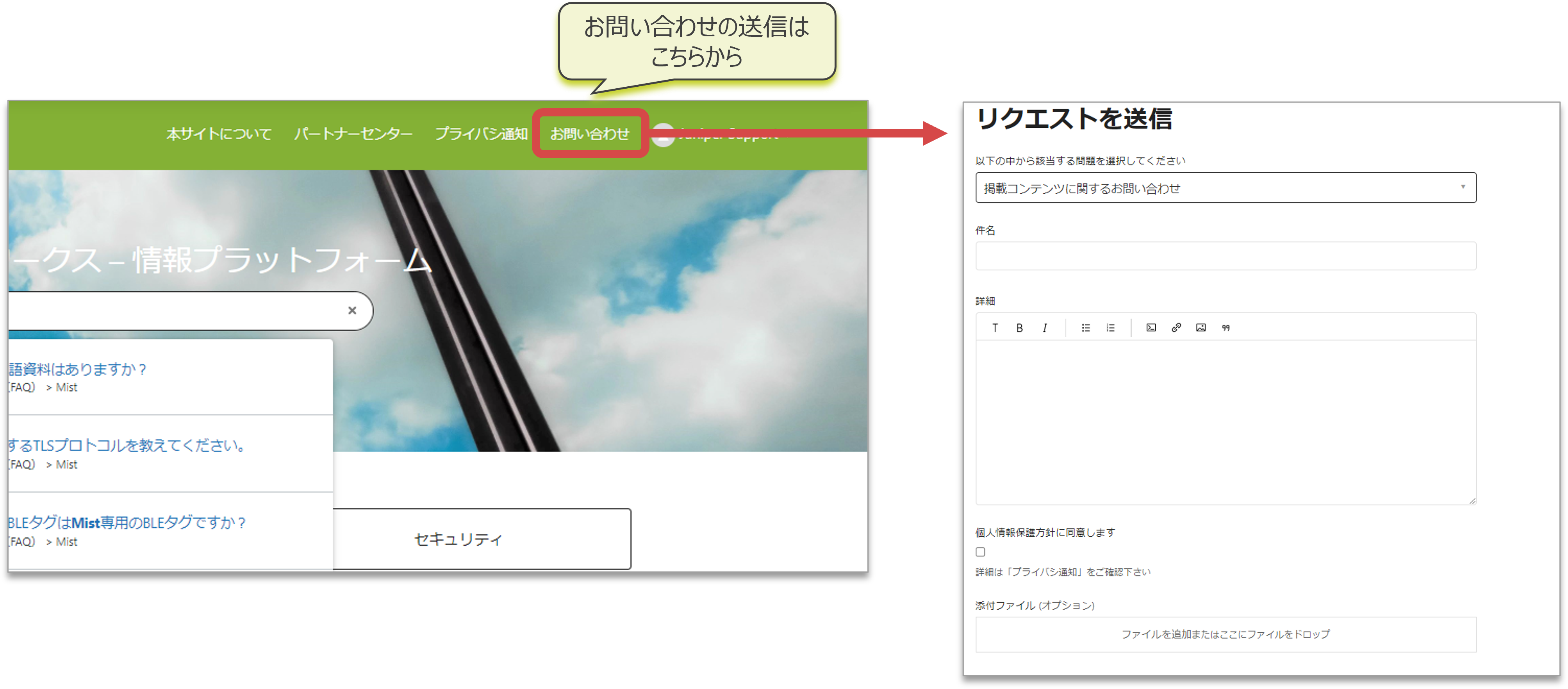Insert a hyperlink in the detail editor

tap(1176, 327)
